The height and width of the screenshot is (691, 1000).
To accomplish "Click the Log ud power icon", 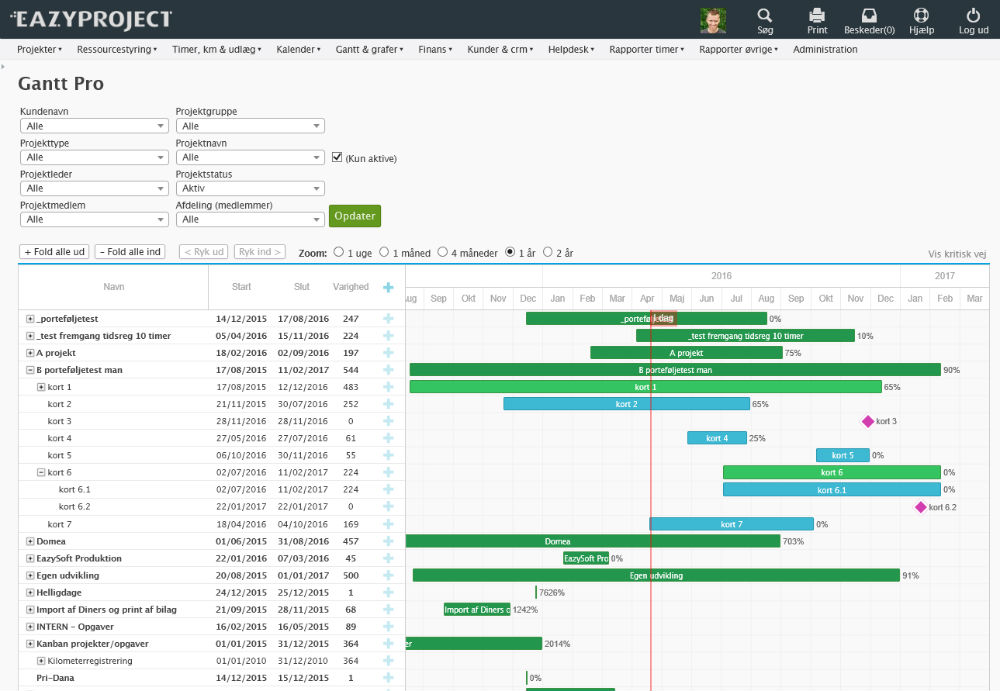I will tap(973, 15).
